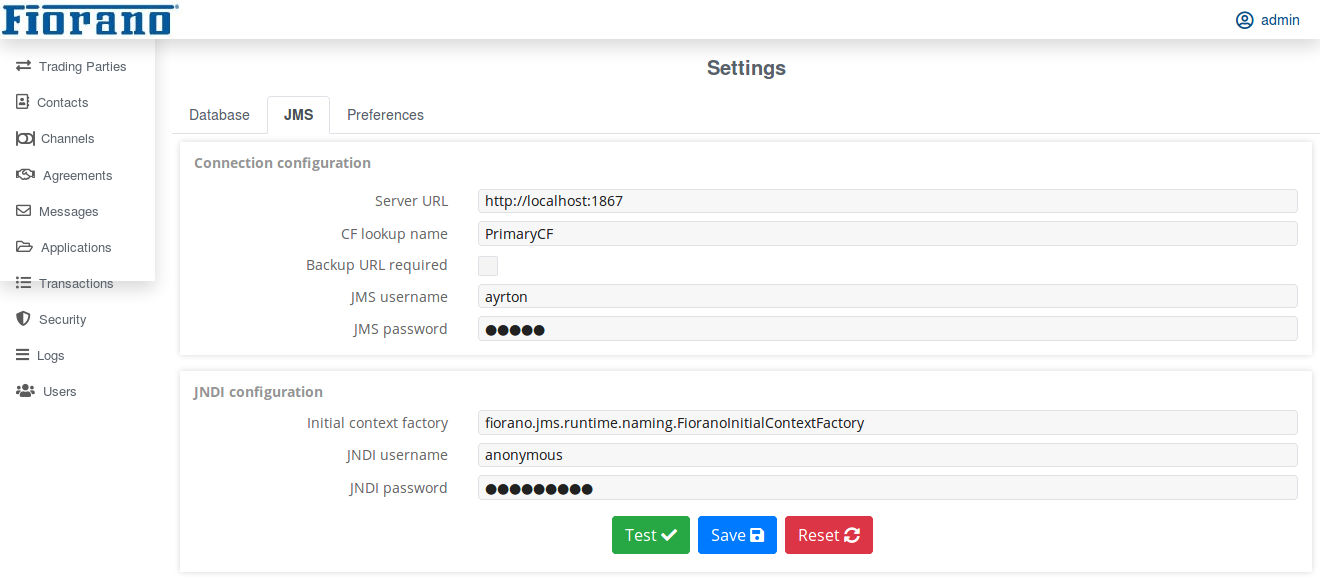This screenshot has width=1320, height=580.
Task: Click the Messages envelope icon
Action: (x=23, y=211)
